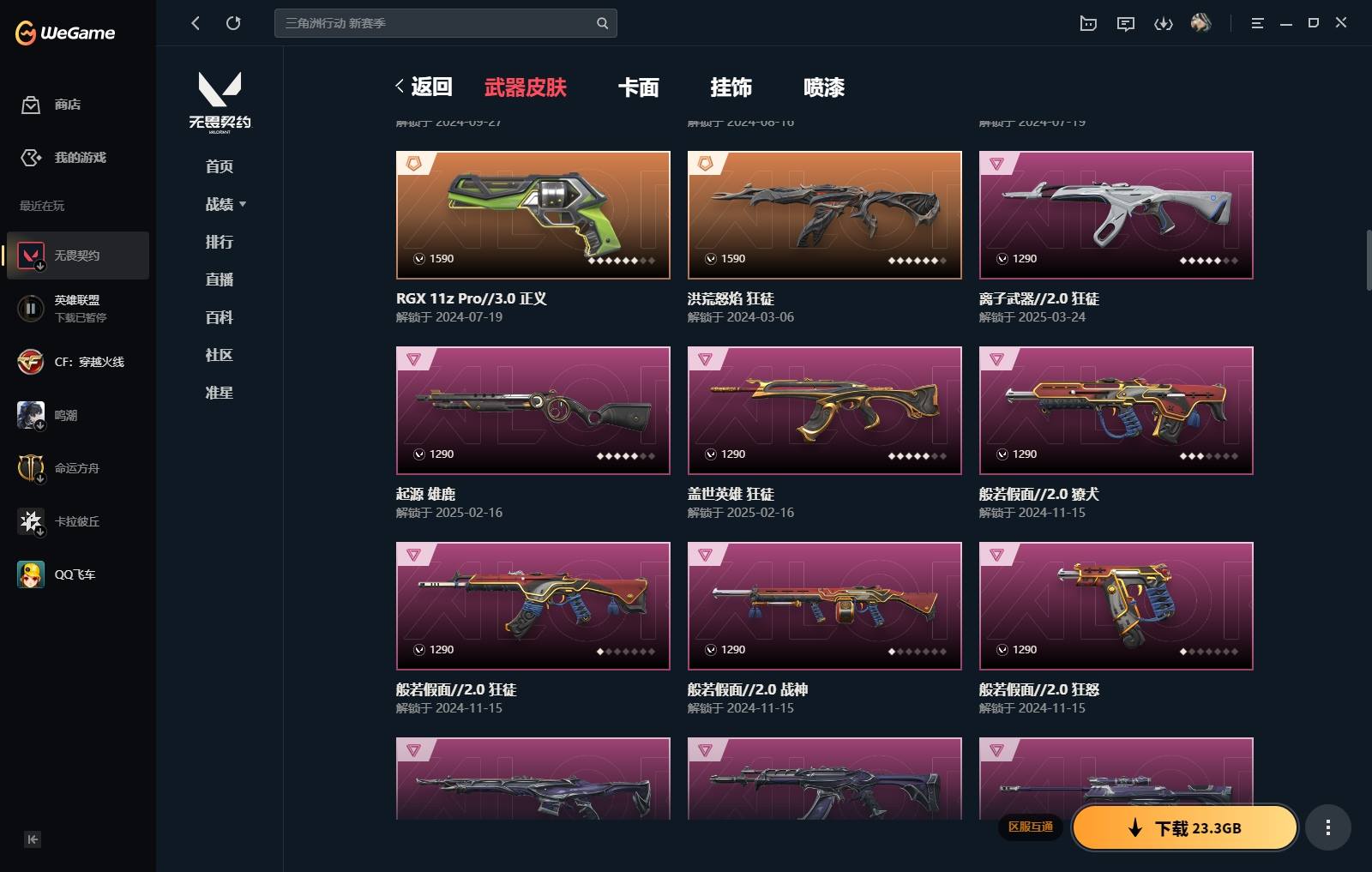Open the hamburger main menu icon

tap(1257, 23)
